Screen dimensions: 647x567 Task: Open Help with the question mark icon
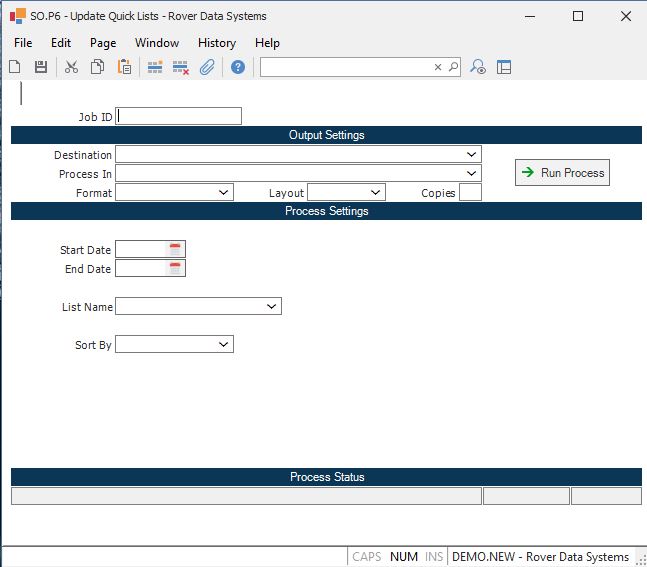click(x=238, y=67)
